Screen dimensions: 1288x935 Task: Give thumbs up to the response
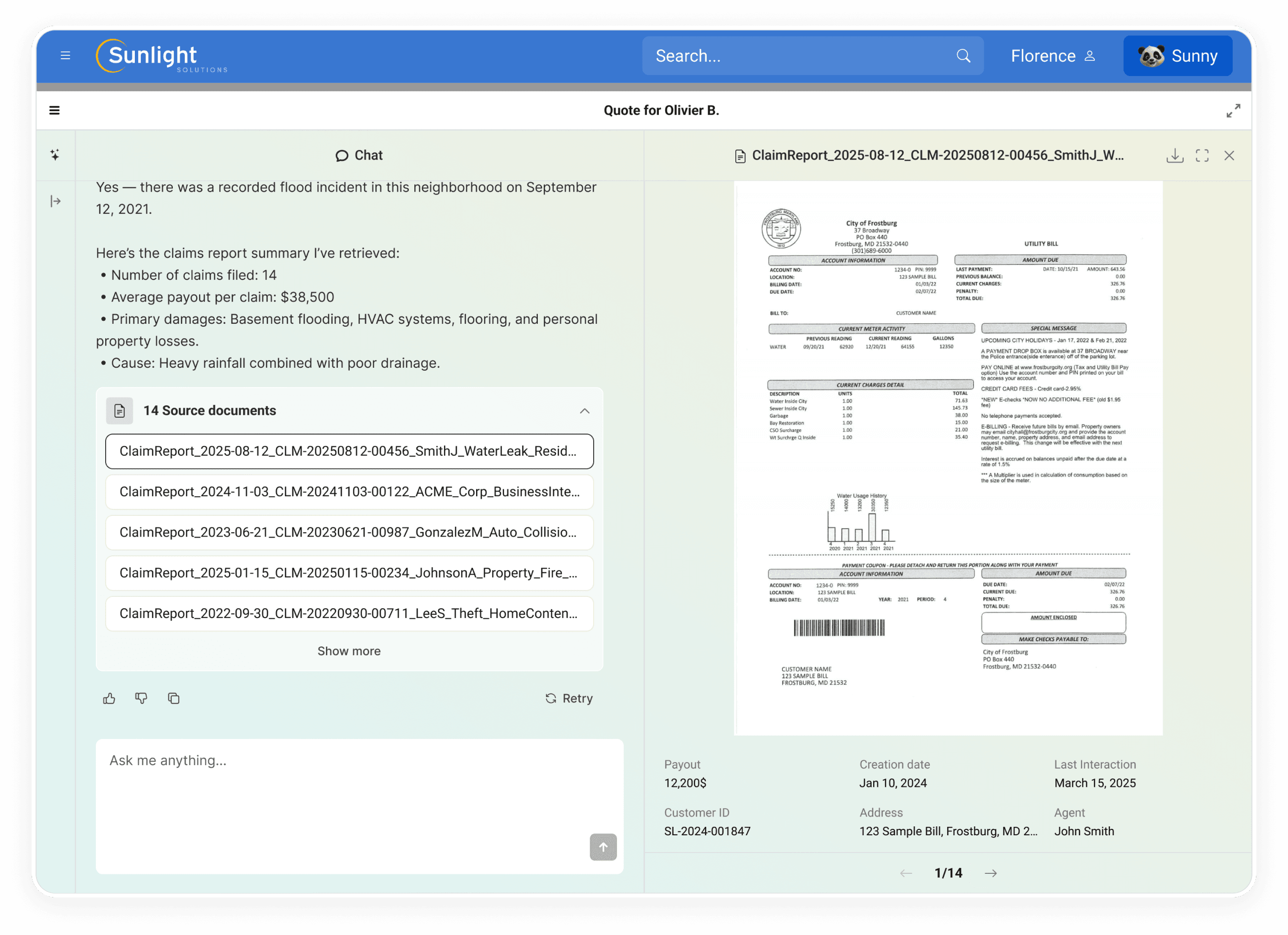tap(109, 698)
